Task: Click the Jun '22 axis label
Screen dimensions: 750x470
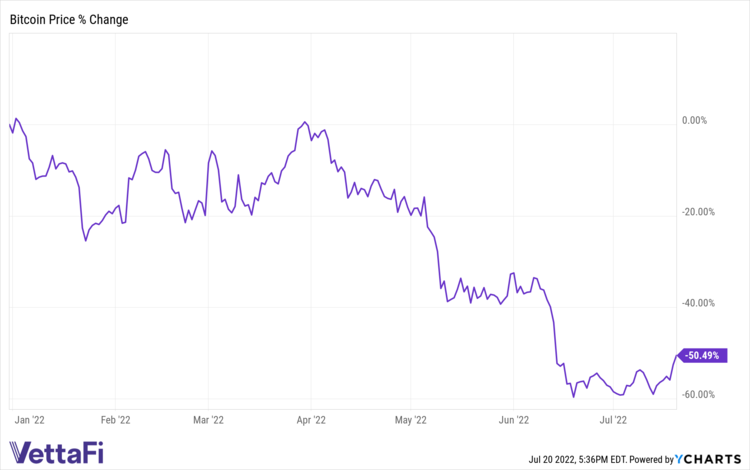Action: tap(513, 421)
